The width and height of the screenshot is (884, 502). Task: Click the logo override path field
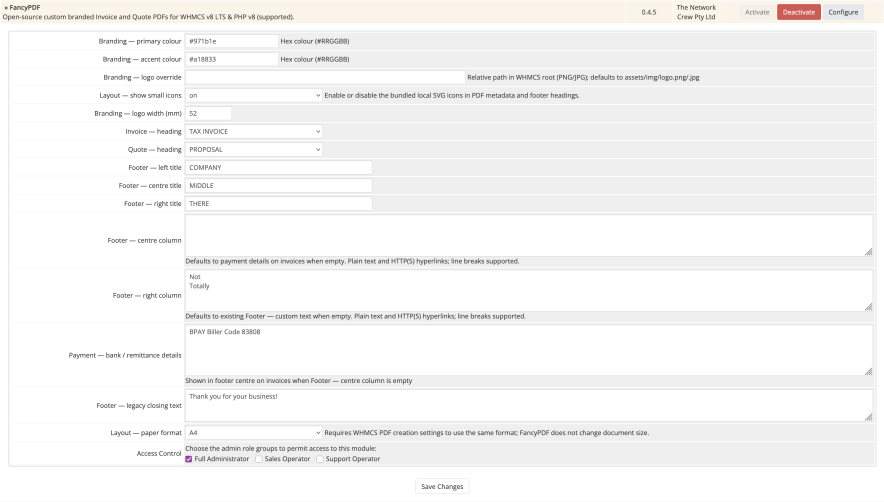(325, 77)
